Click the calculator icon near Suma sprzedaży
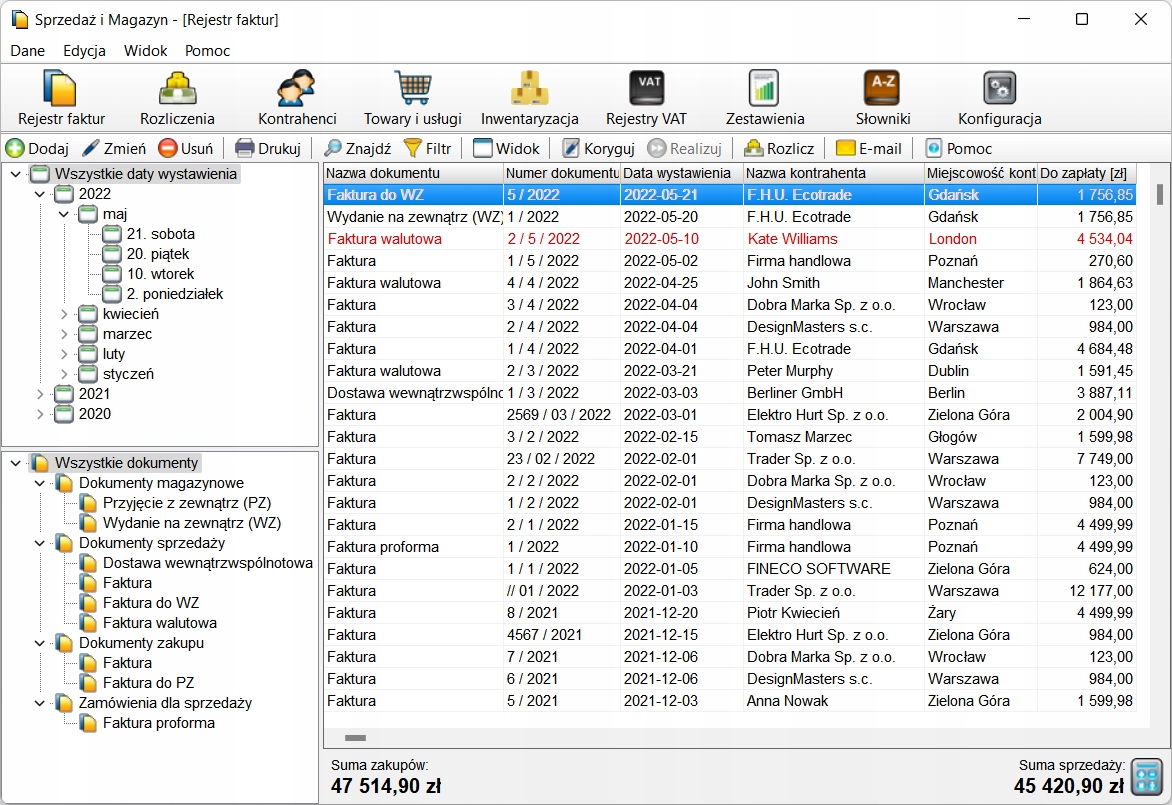 pos(1147,776)
